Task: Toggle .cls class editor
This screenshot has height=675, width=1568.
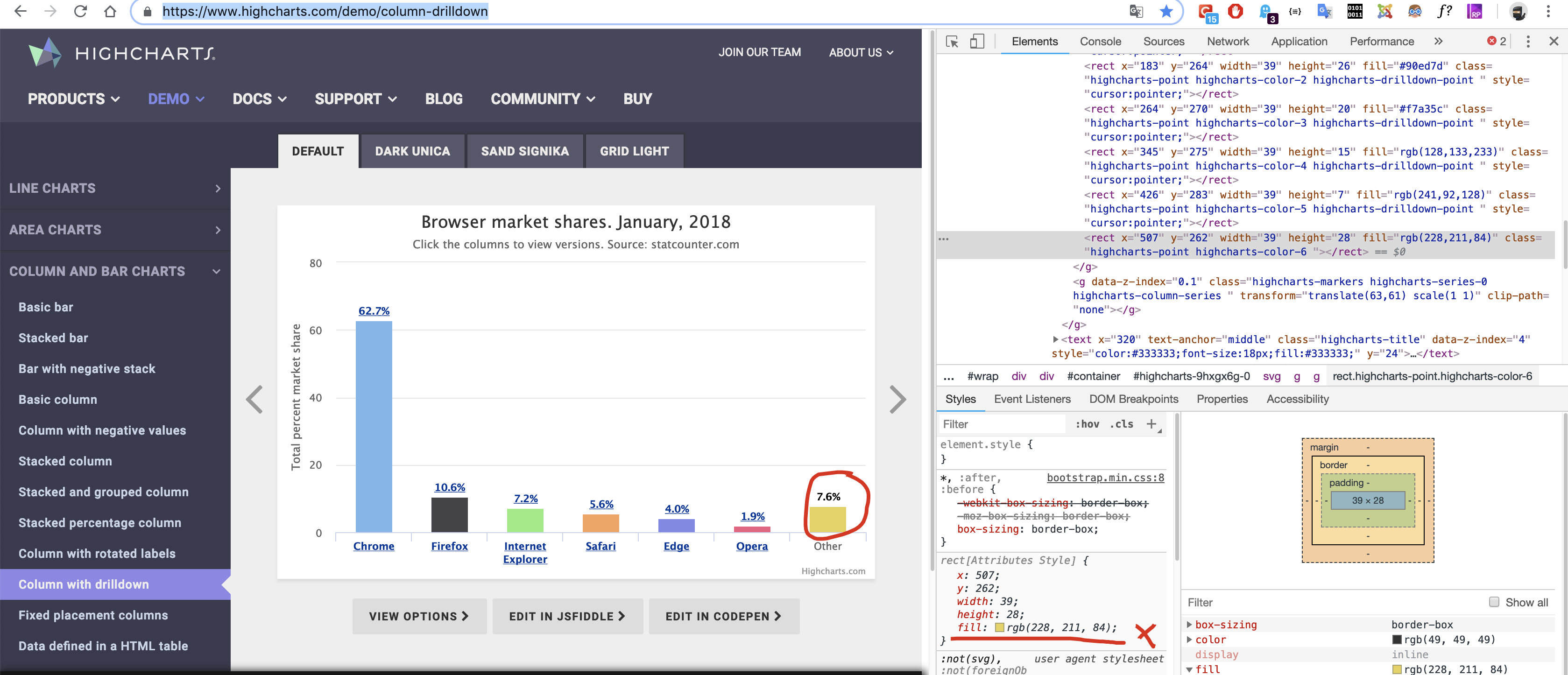Action: [x=1121, y=424]
